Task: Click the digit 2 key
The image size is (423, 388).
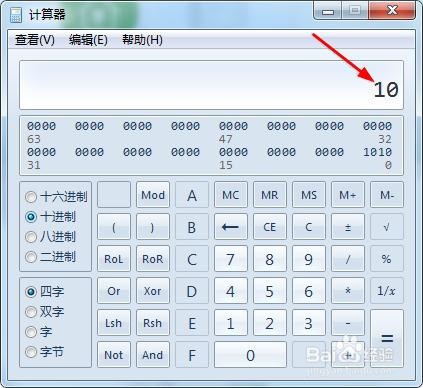Action: [x=270, y=323]
